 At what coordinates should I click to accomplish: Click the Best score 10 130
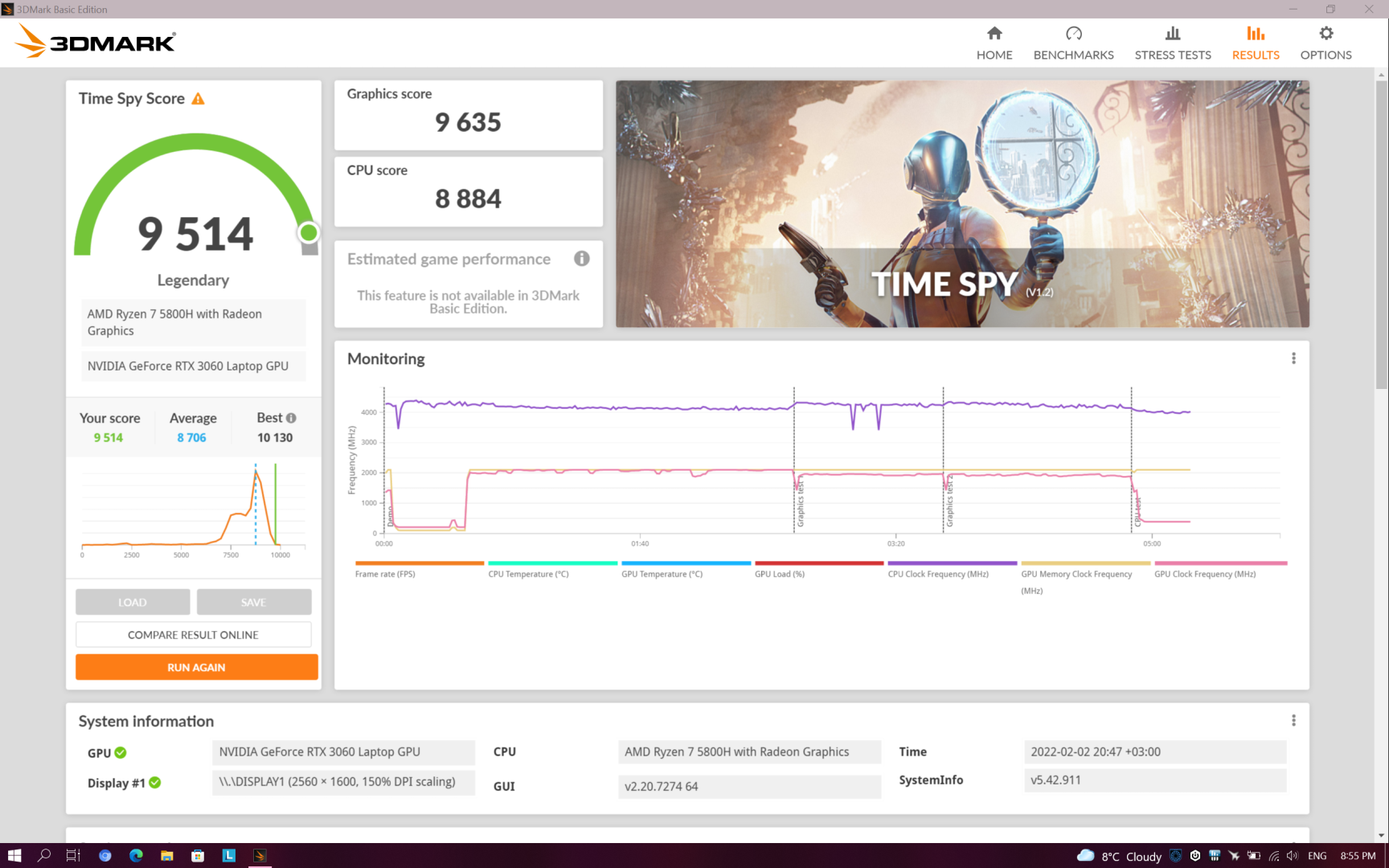click(x=275, y=438)
